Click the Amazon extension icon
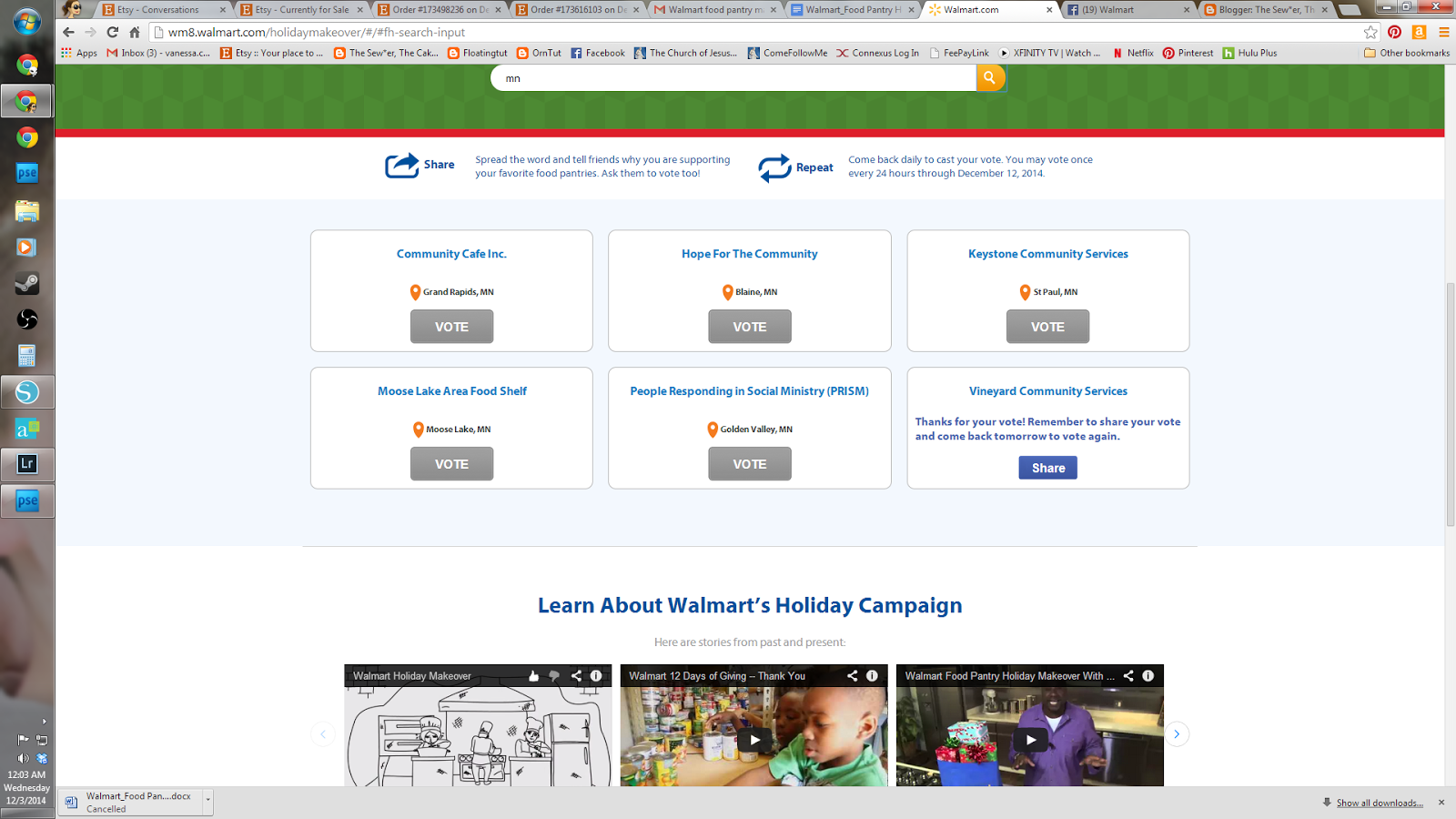The height and width of the screenshot is (819, 1456). tap(1419, 32)
